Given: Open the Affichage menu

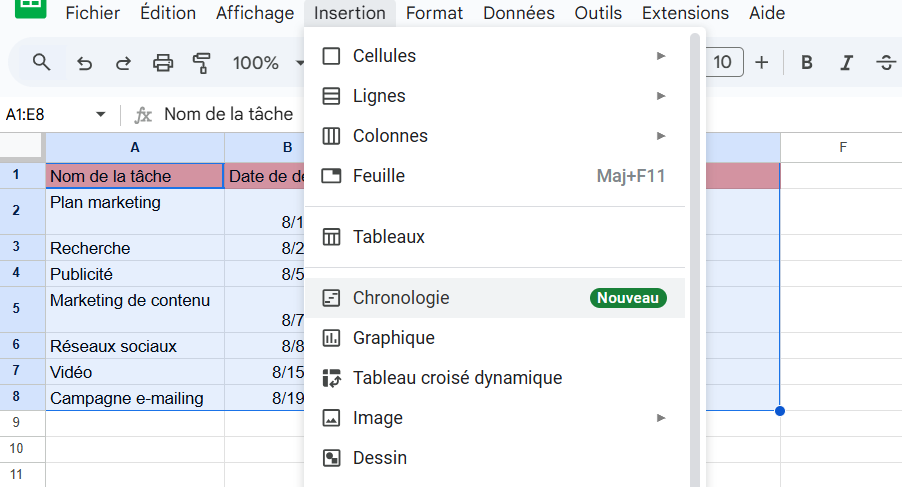Looking at the screenshot, I should [255, 13].
